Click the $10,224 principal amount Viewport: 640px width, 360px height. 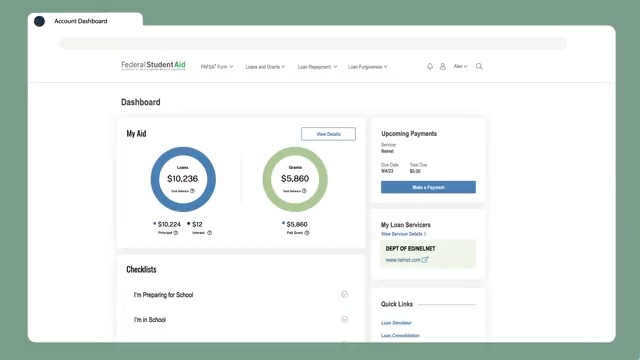[169, 224]
